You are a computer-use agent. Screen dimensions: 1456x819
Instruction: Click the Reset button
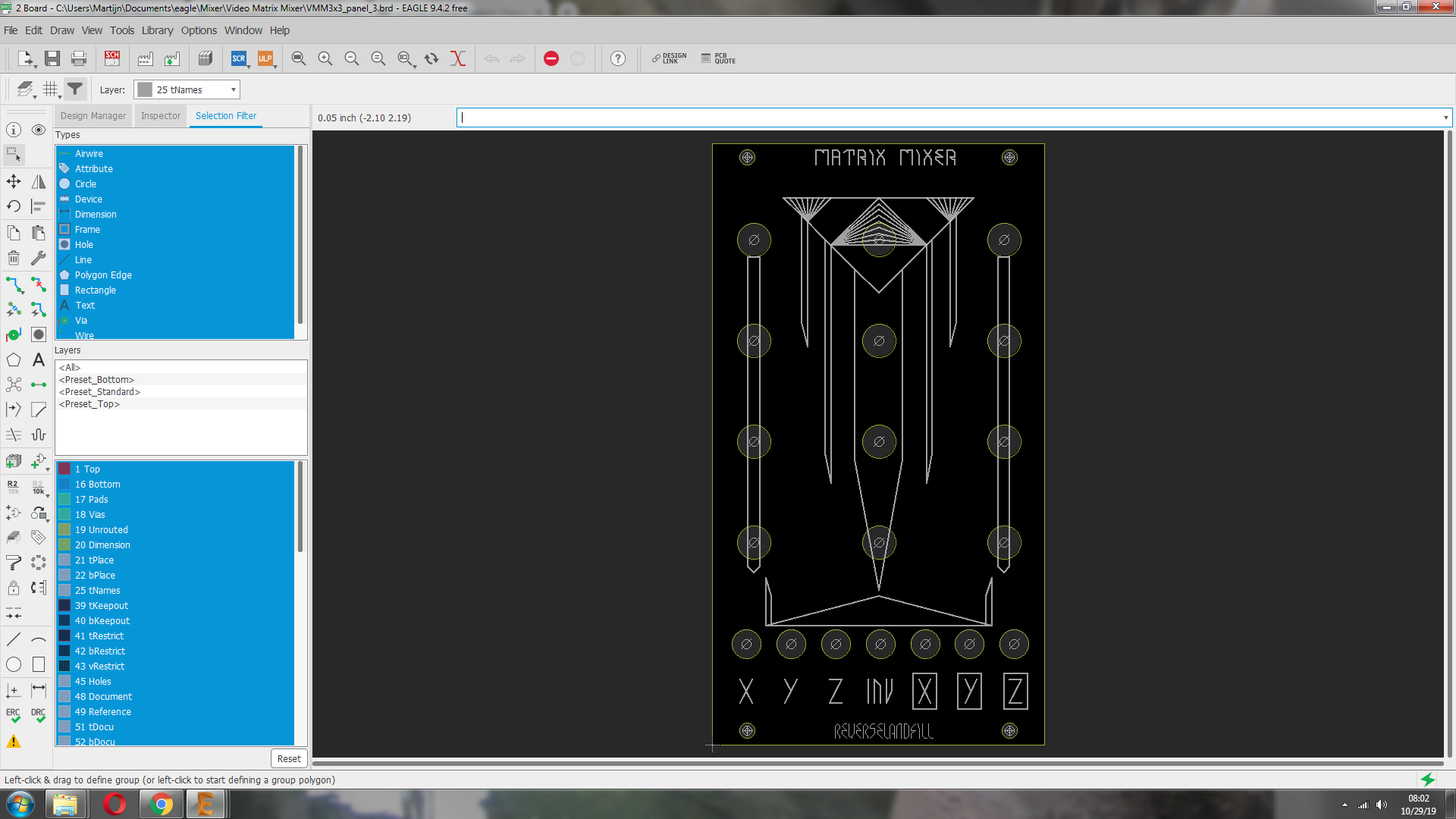point(289,758)
